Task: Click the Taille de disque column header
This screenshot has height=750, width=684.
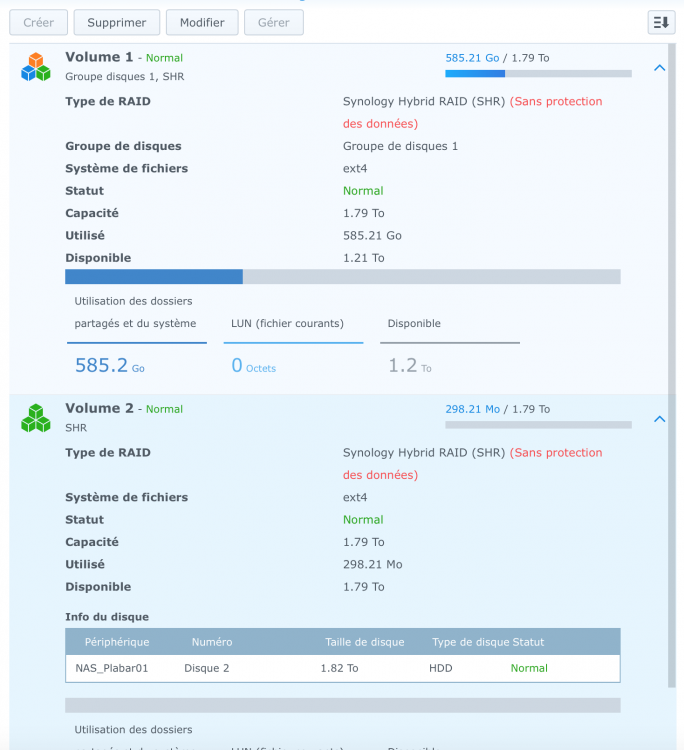Action: [364, 642]
